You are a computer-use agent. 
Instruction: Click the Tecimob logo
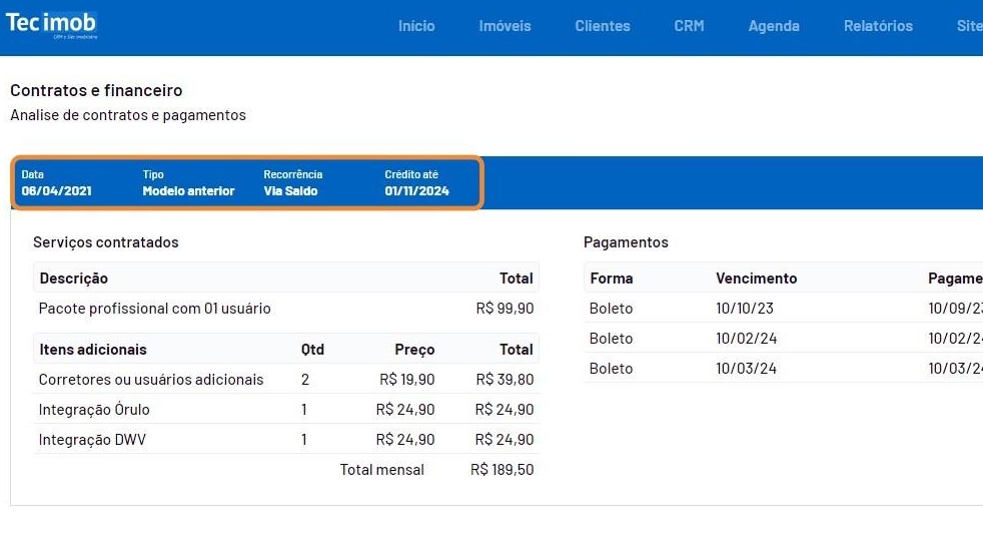52,25
